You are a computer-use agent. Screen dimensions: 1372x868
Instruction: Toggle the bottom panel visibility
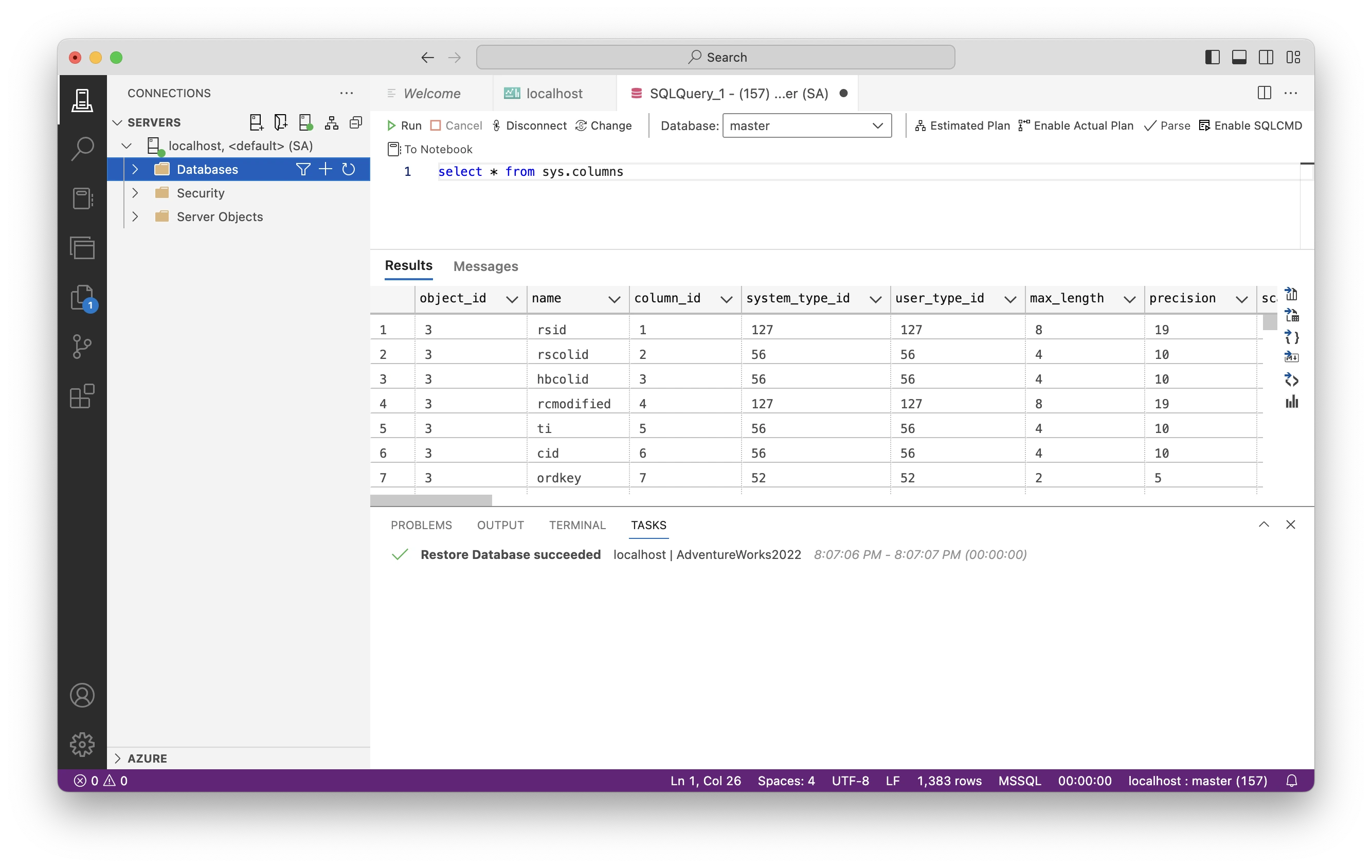click(1239, 58)
